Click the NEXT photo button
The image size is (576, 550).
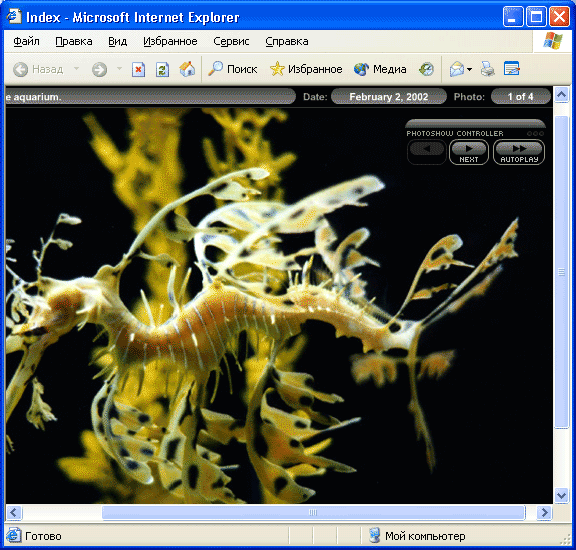tap(469, 152)
